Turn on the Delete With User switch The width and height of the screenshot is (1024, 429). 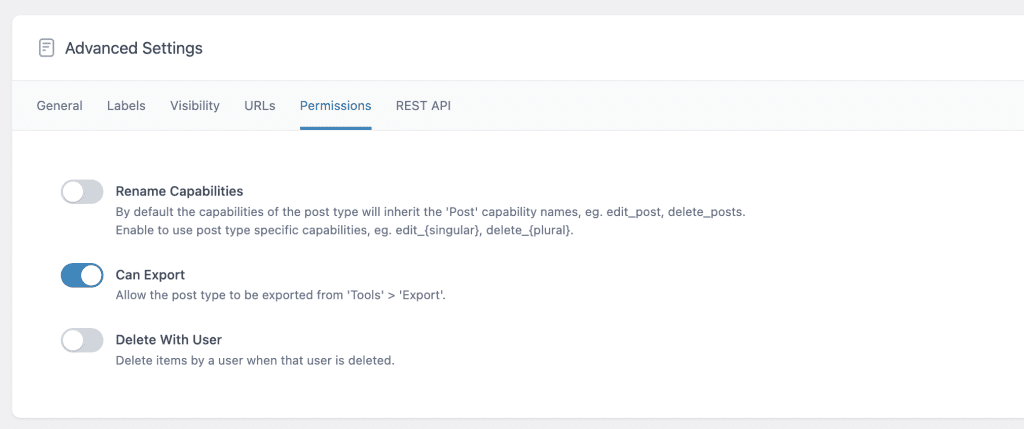82,340
